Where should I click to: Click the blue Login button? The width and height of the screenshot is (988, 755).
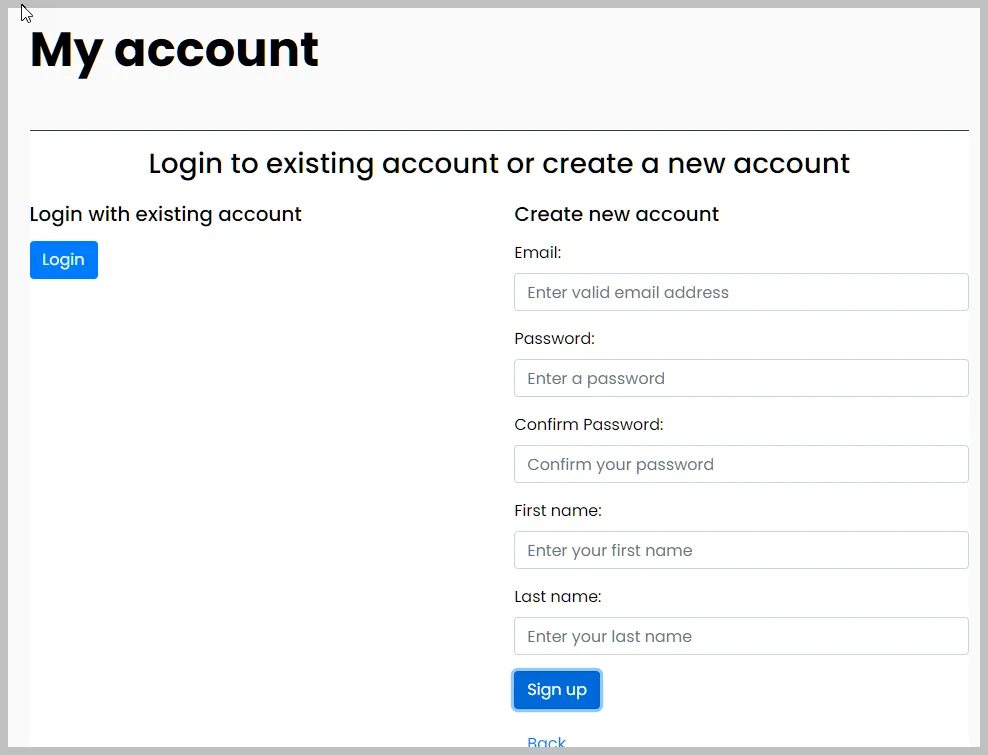coord(64,260)
